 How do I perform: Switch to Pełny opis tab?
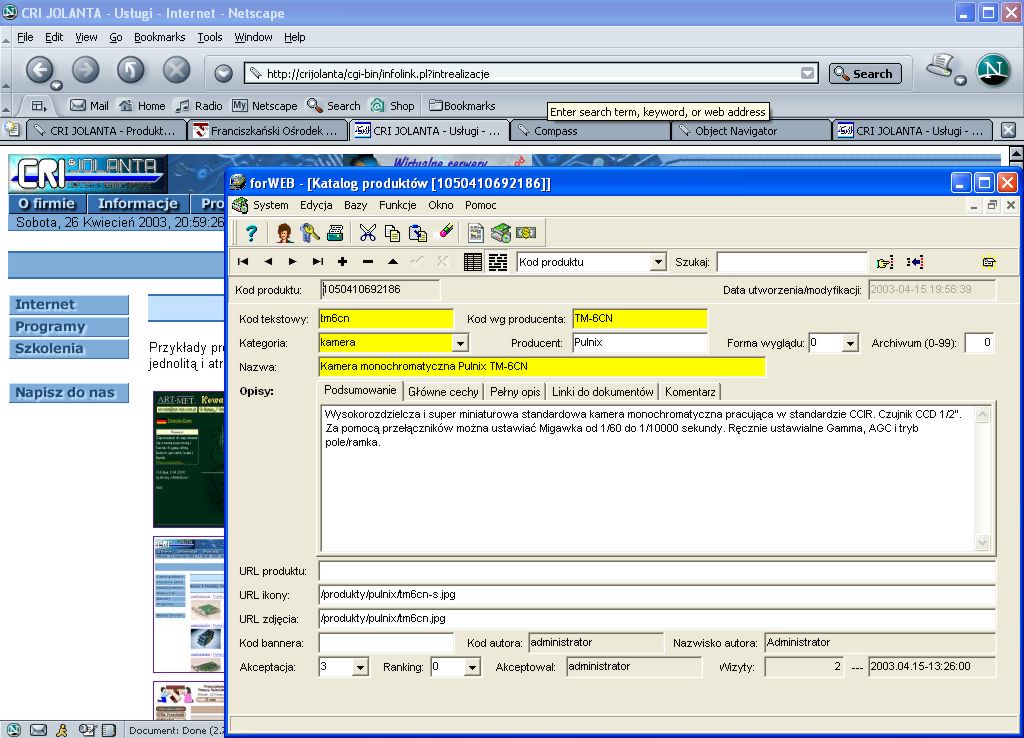515,392
